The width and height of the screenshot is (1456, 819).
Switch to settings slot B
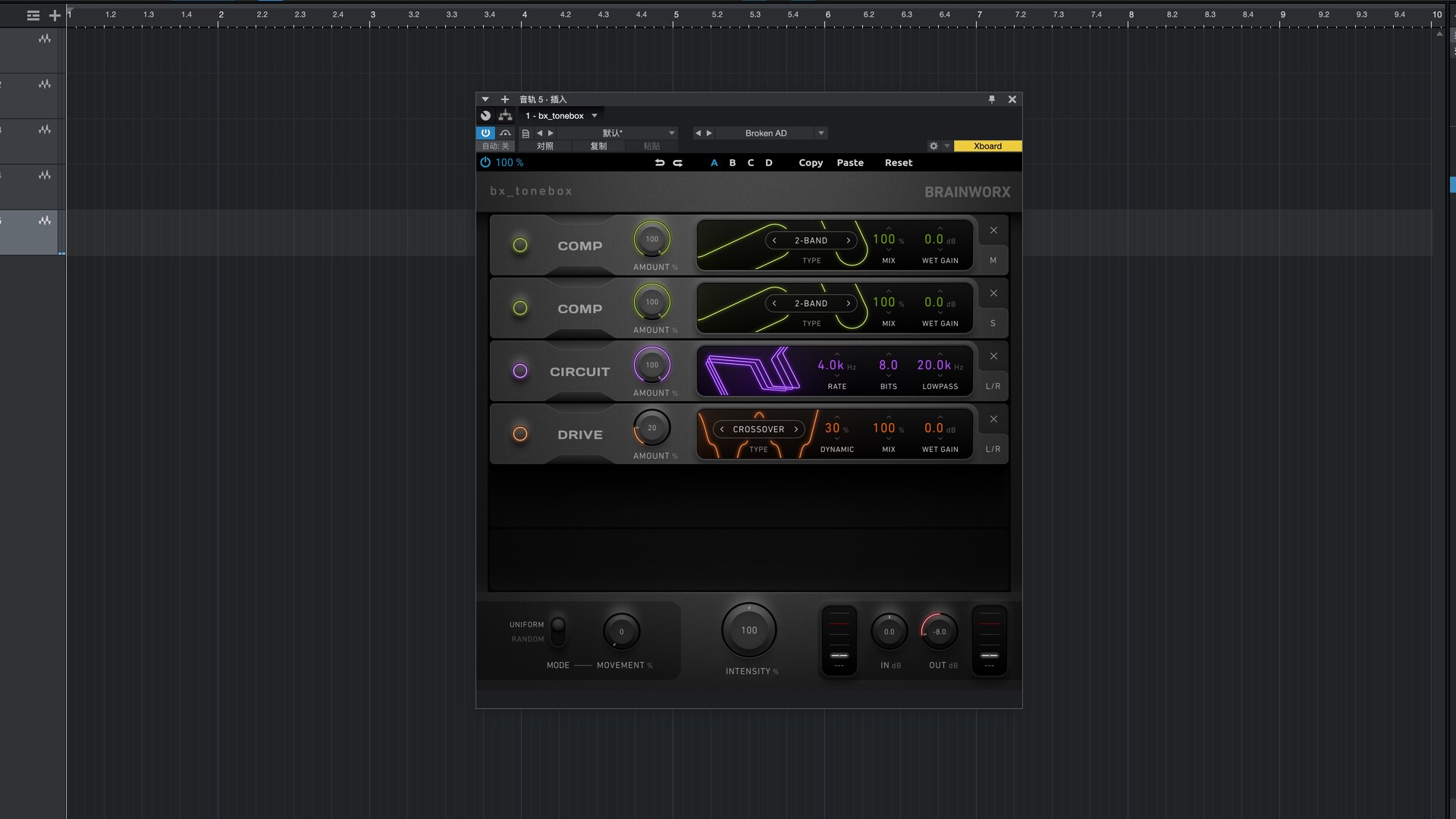click(x=733, y=163)
